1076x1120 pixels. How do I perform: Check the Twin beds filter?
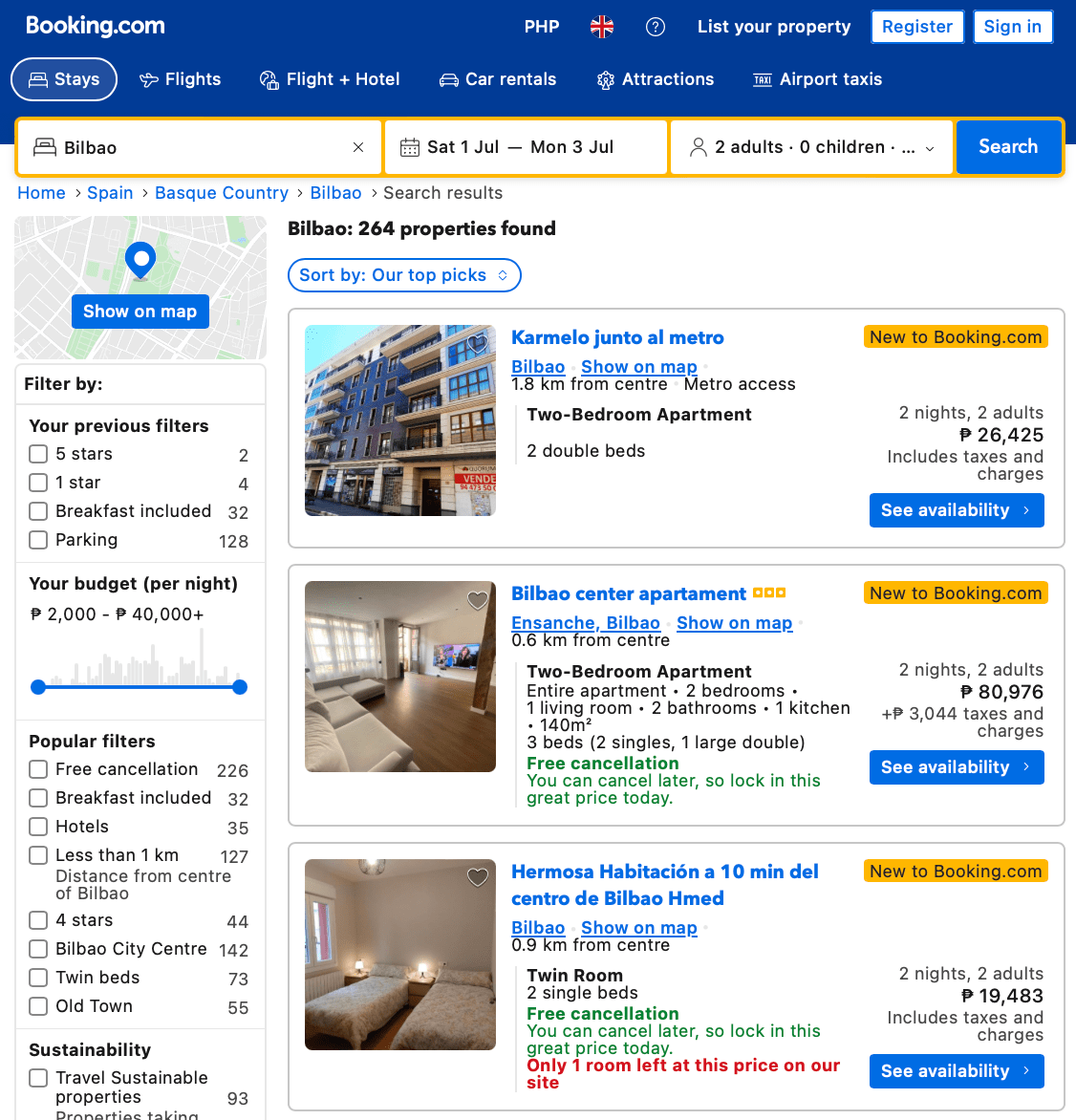click(x=38, y=978)
